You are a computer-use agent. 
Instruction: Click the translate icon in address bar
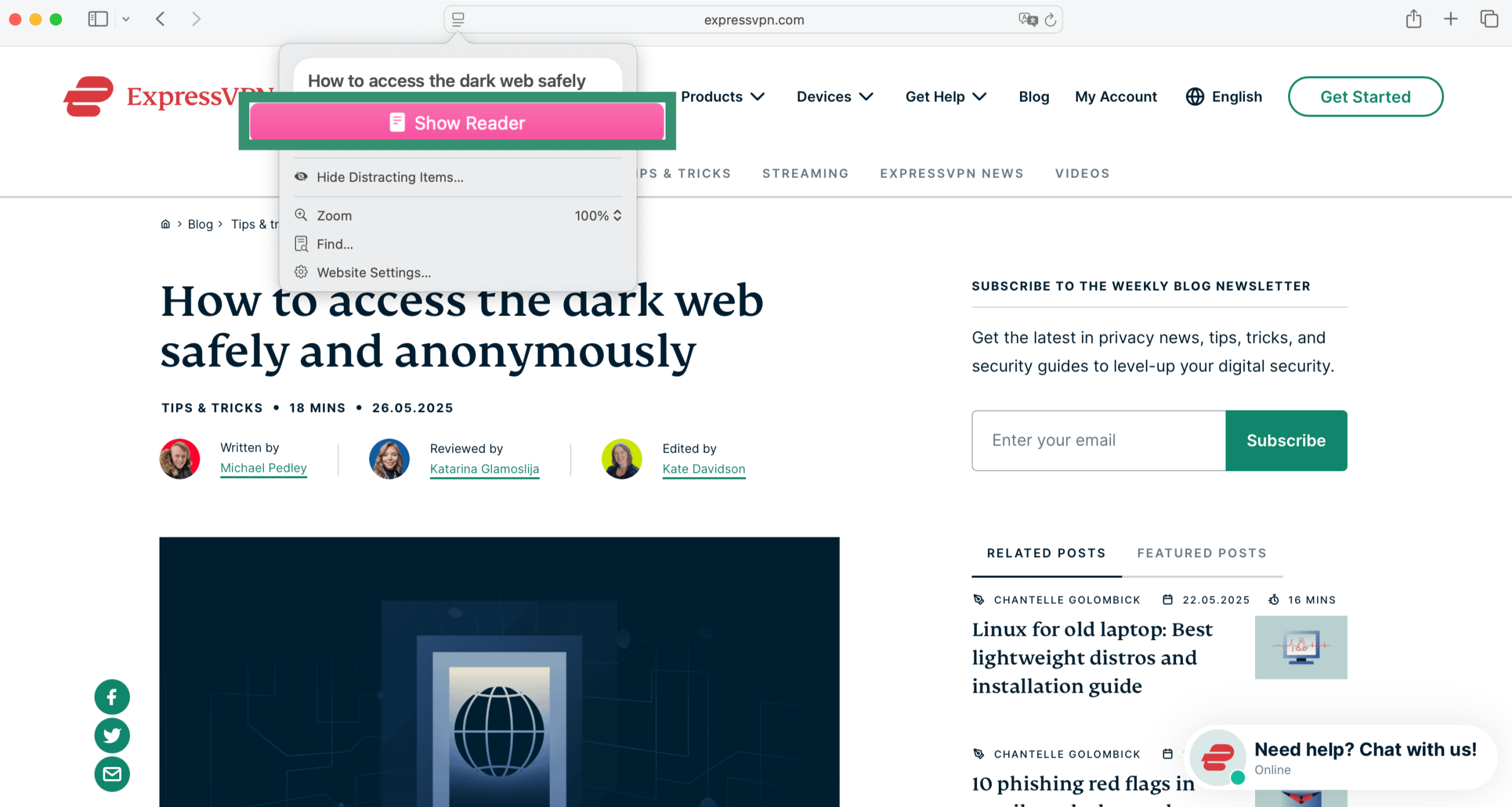click(1028, 20)
